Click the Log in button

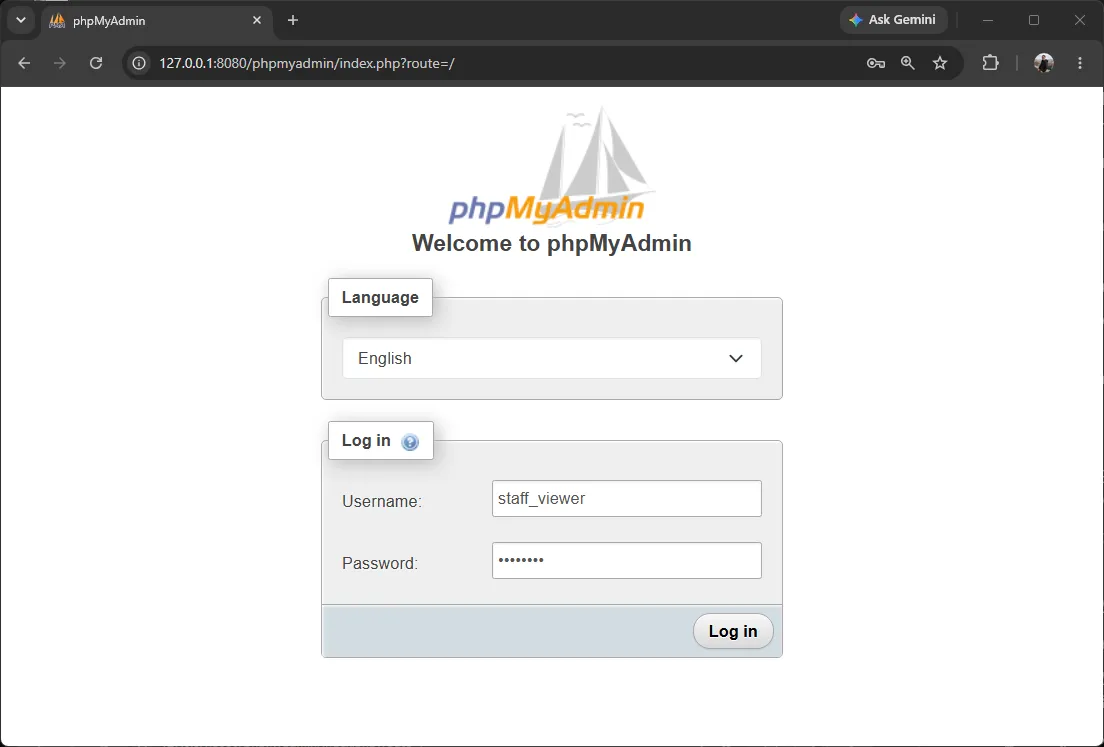pos(733,631)
